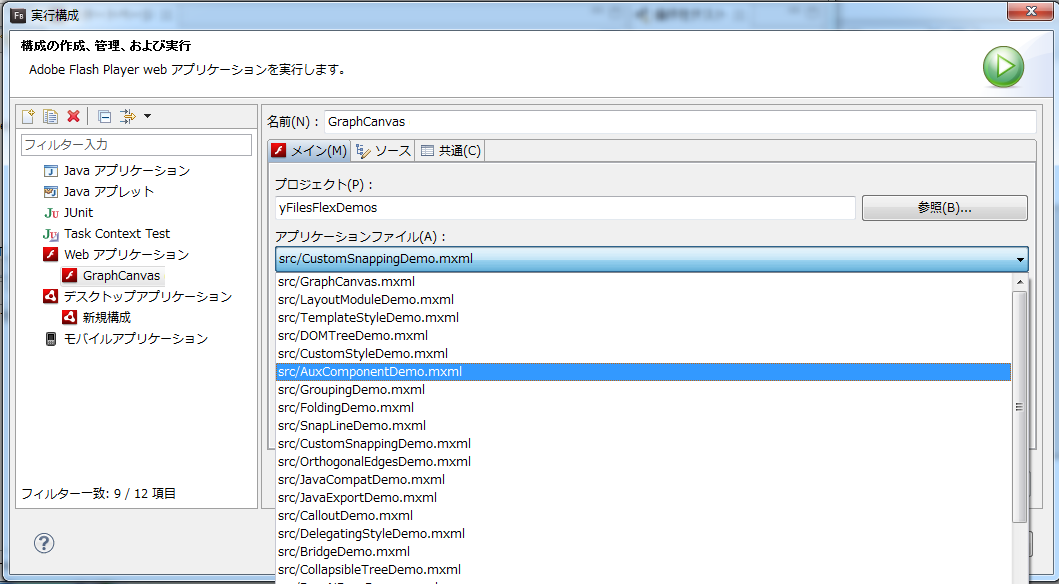This screenshot has width=1059, height=584.
Task: Click the New launch configuration icon
Action: coord(28,116)
